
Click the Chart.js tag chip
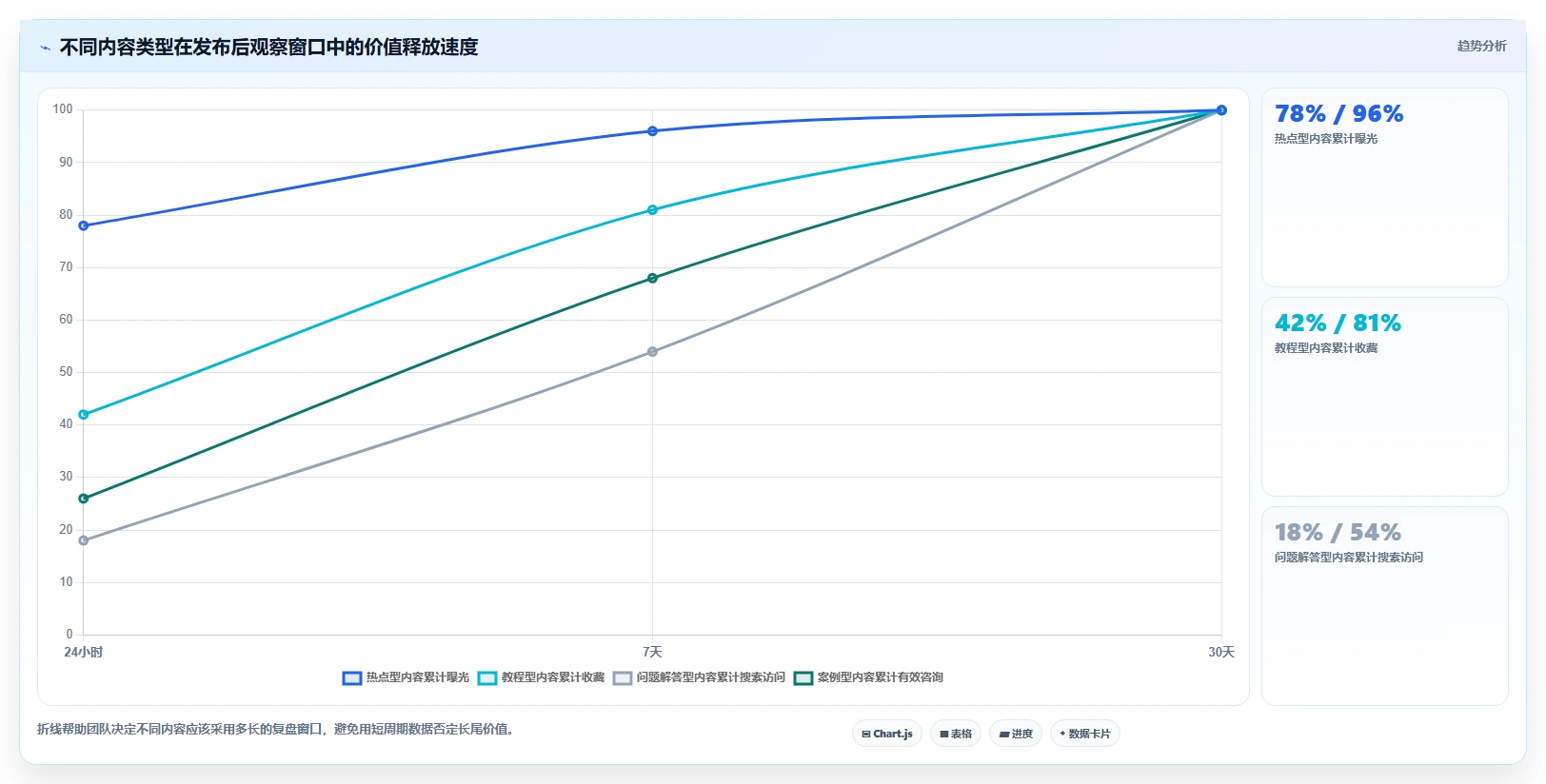(x=887, y=734)
